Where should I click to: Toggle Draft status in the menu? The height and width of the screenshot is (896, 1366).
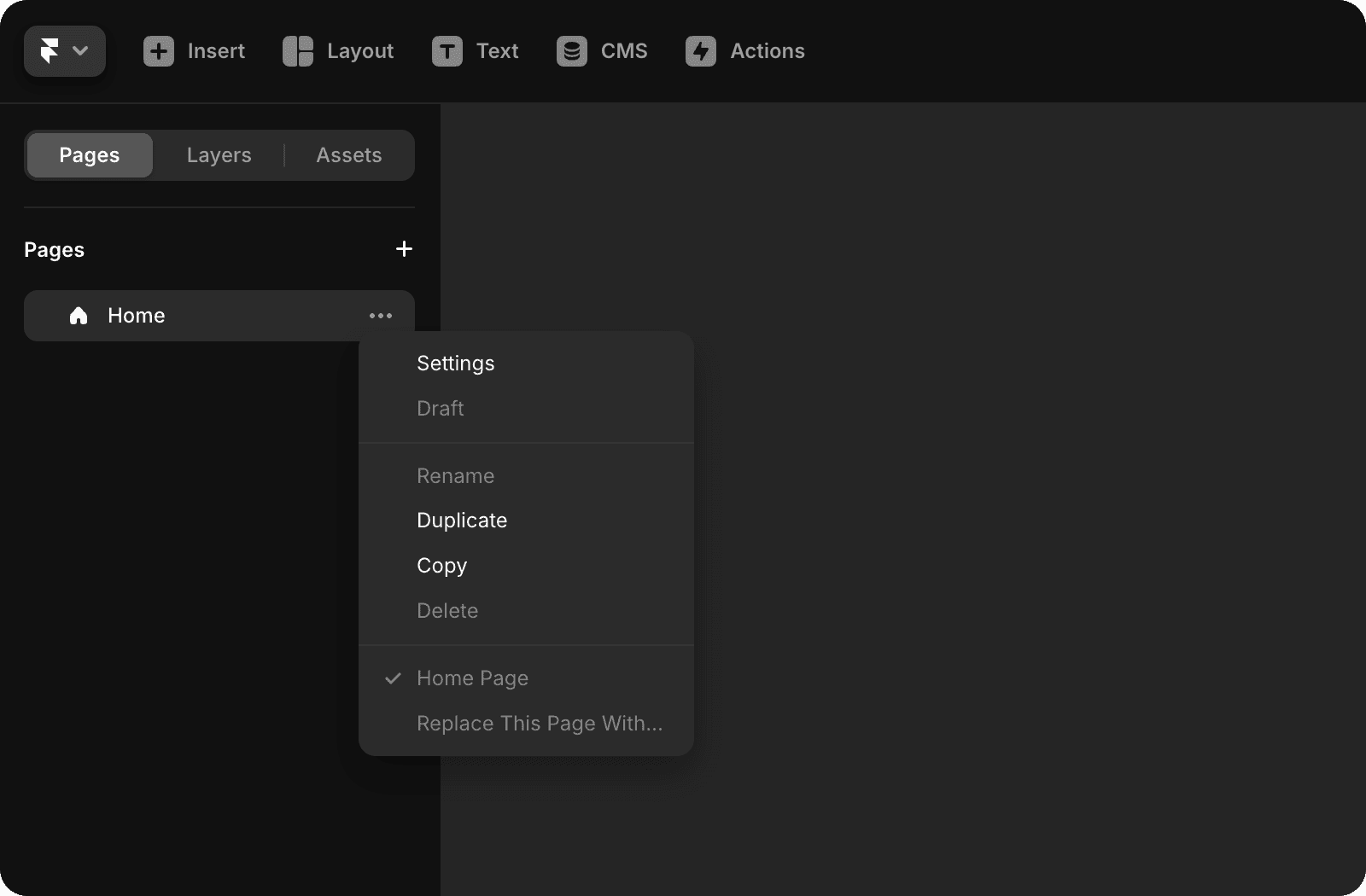440,409
